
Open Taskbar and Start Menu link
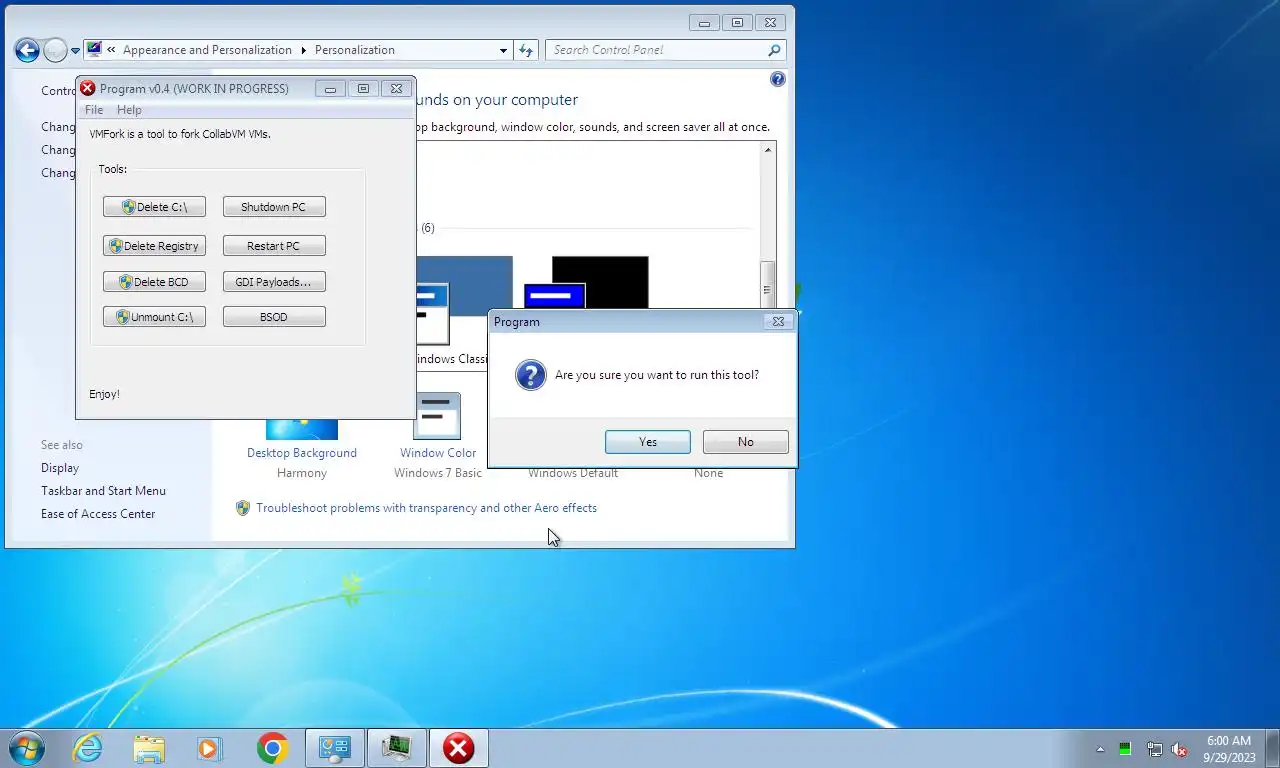coord(103,491)
